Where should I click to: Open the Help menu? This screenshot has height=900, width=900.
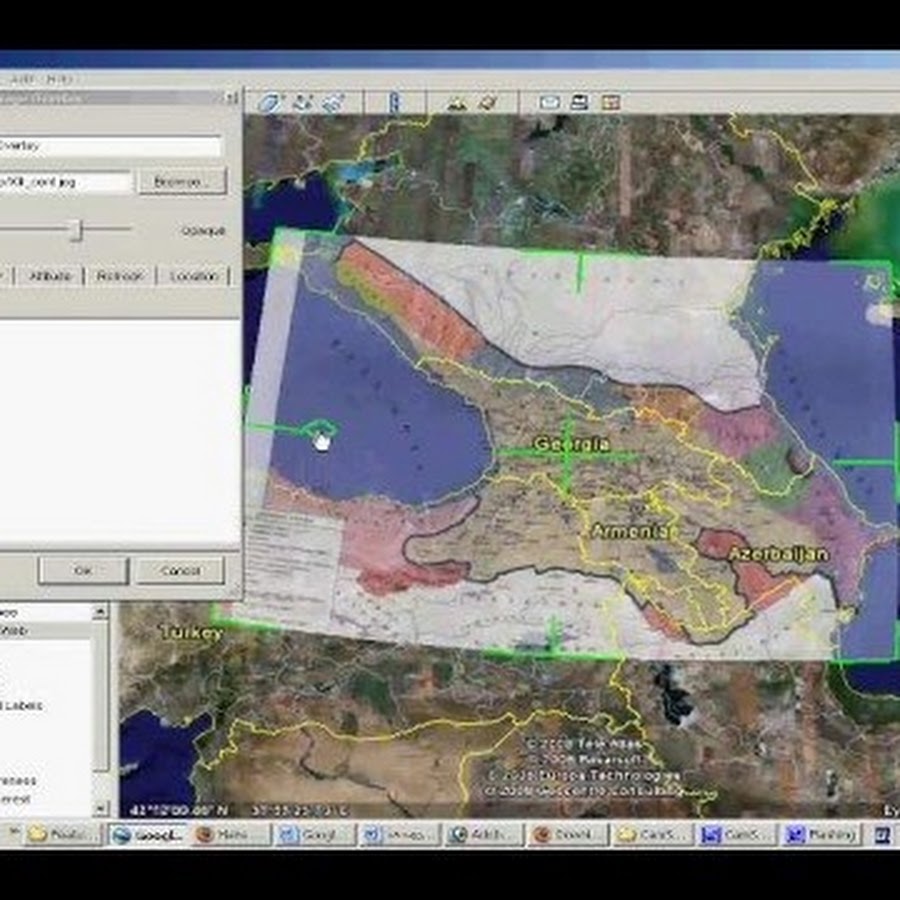pos(59,79)
